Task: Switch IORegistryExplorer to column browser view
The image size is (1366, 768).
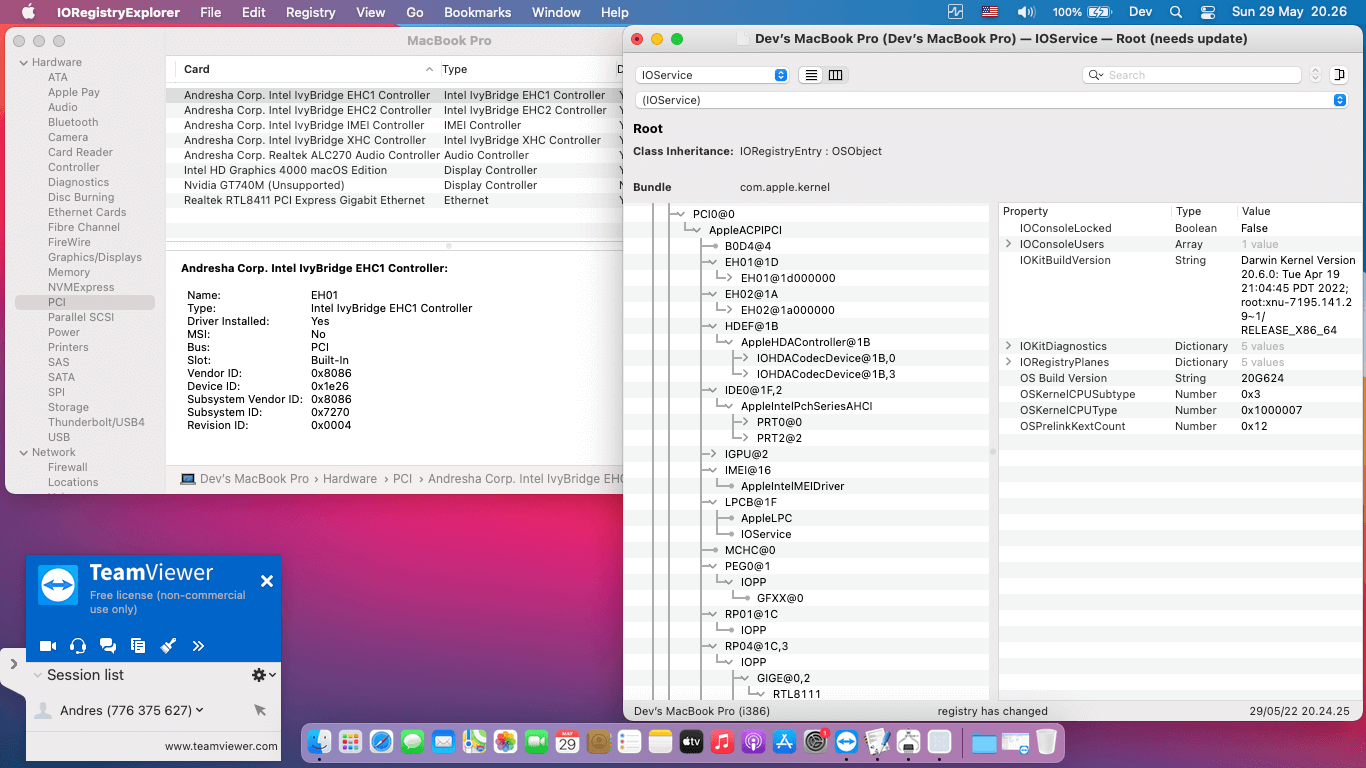Action: pyautogui.click(x=836, y=75)
